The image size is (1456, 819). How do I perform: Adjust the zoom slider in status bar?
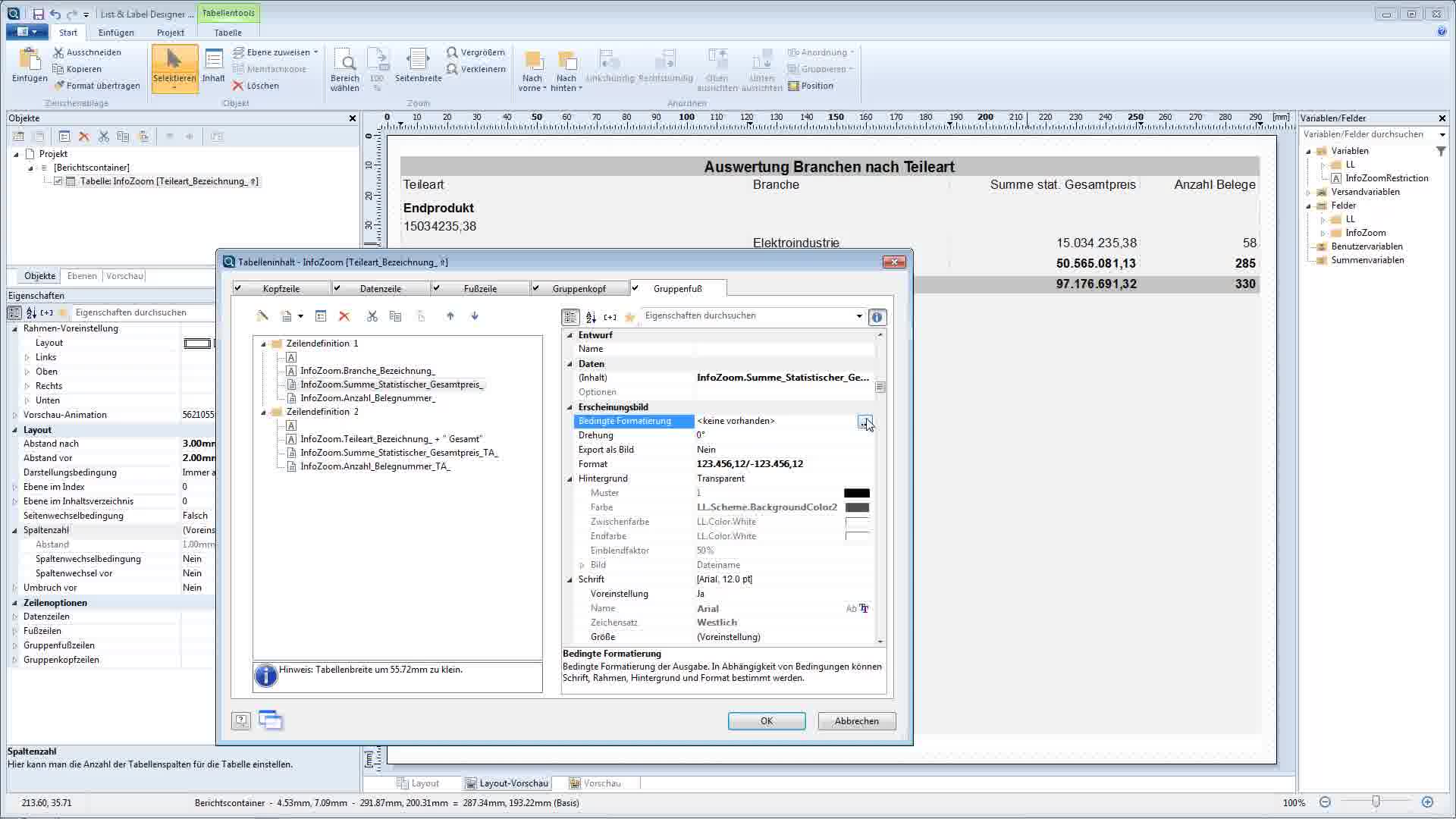(x=1376, y=802)
